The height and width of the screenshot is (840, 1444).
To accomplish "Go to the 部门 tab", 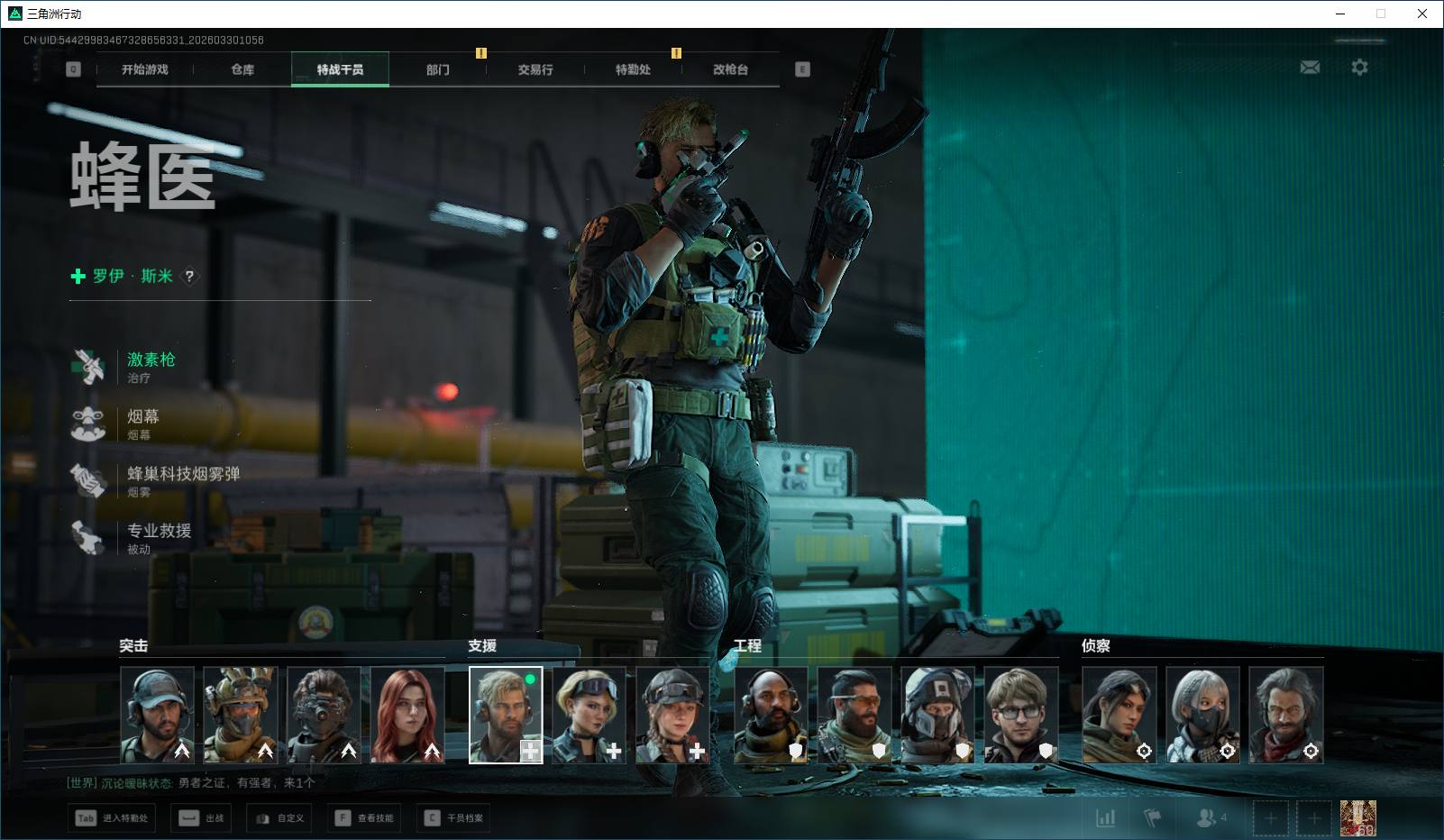I will pyautogui.click(x=438, y=69).
